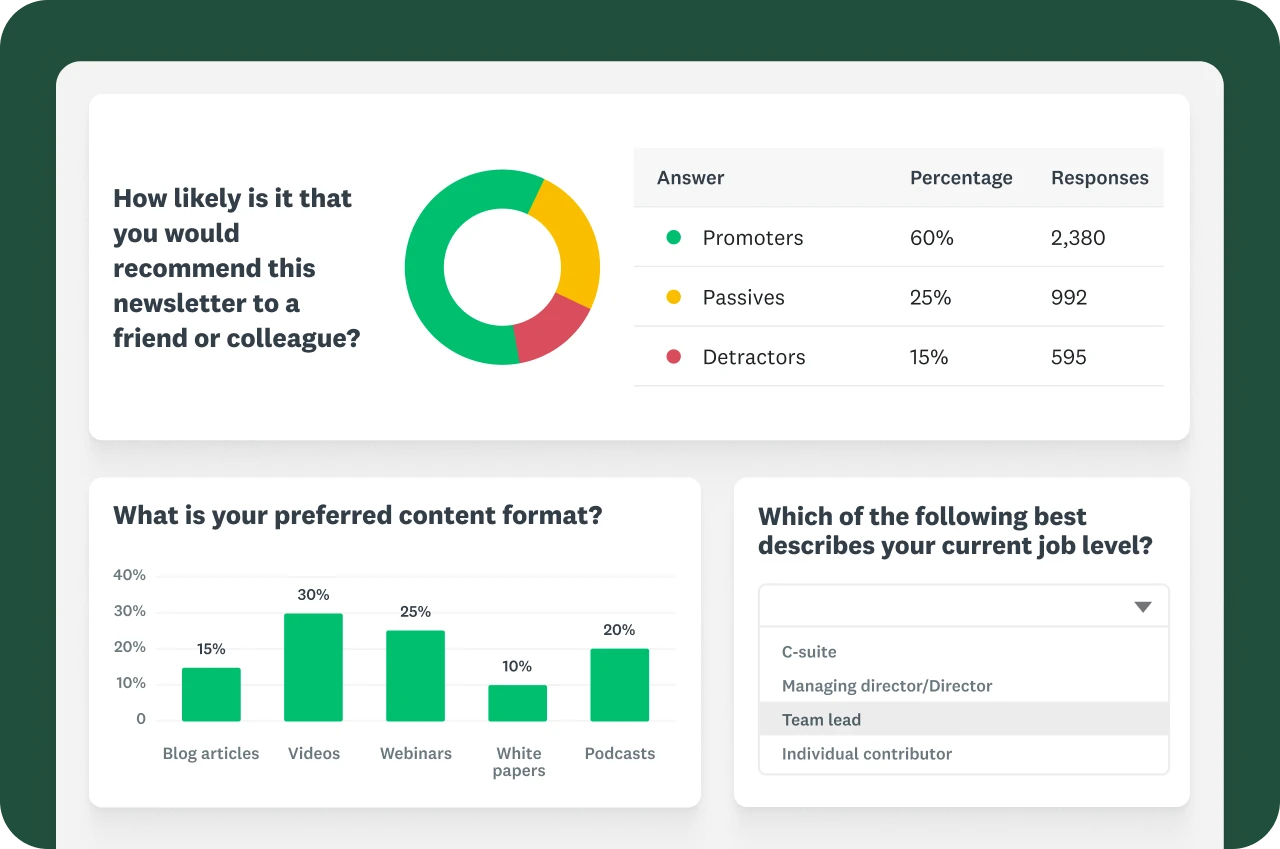Viewport: 1280px width, 849px height.
Task: Open the job level dropdown arrow
Action: 1143,607
